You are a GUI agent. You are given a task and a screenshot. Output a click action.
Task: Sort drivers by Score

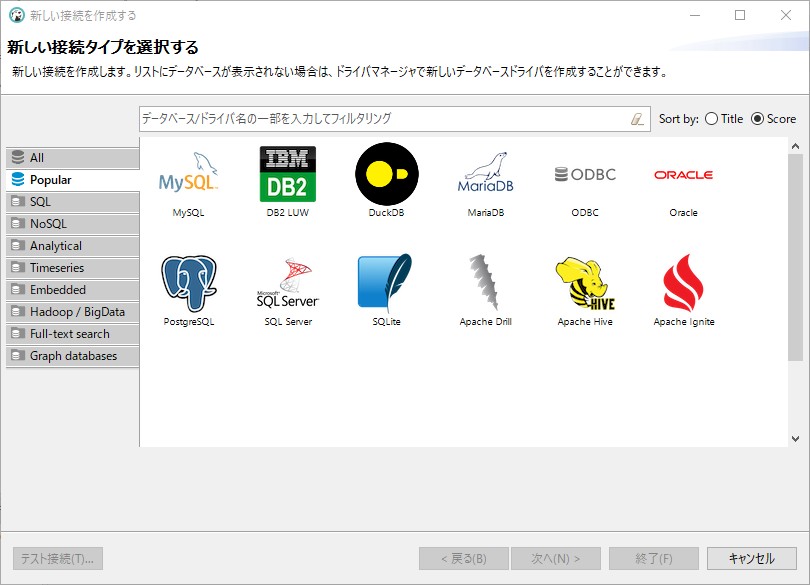coord(773,119)
